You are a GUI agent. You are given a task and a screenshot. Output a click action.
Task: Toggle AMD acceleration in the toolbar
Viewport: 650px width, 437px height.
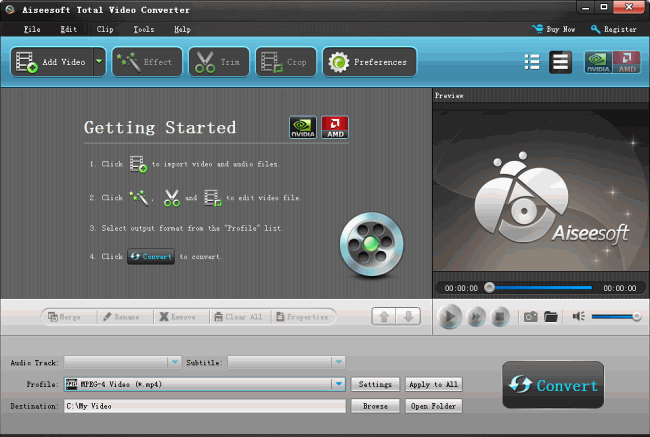(x=626, y=62)
